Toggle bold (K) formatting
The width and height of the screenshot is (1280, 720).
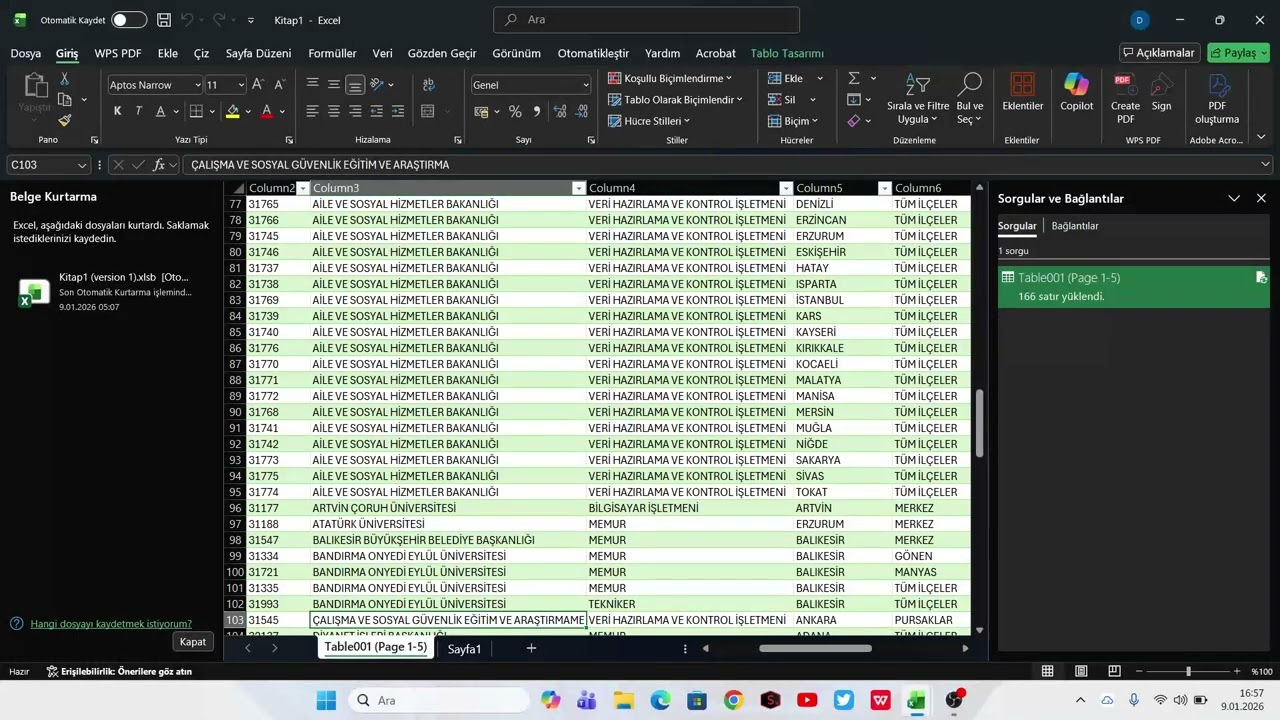[117, 111]
